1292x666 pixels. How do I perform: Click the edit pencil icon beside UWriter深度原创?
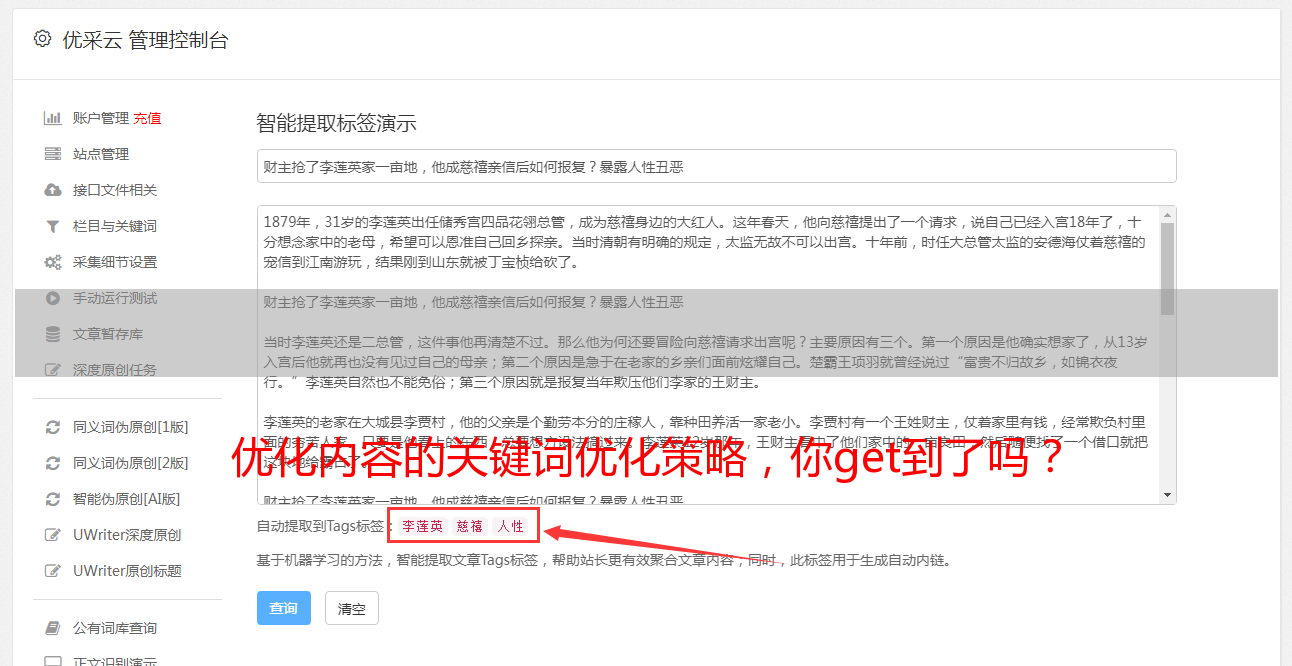[x=53, y=535]
